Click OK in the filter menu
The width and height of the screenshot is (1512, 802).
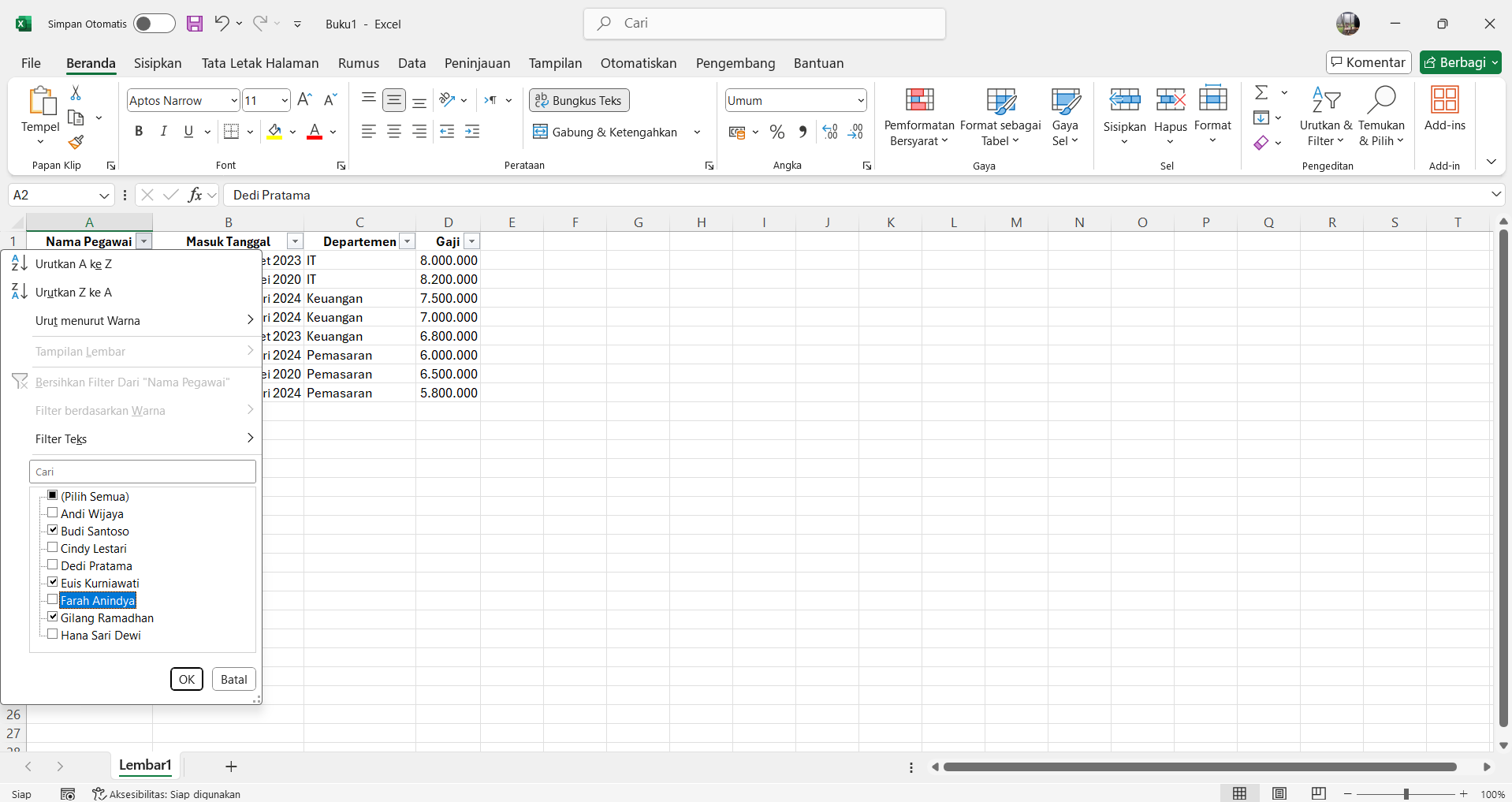click(187, 679)
